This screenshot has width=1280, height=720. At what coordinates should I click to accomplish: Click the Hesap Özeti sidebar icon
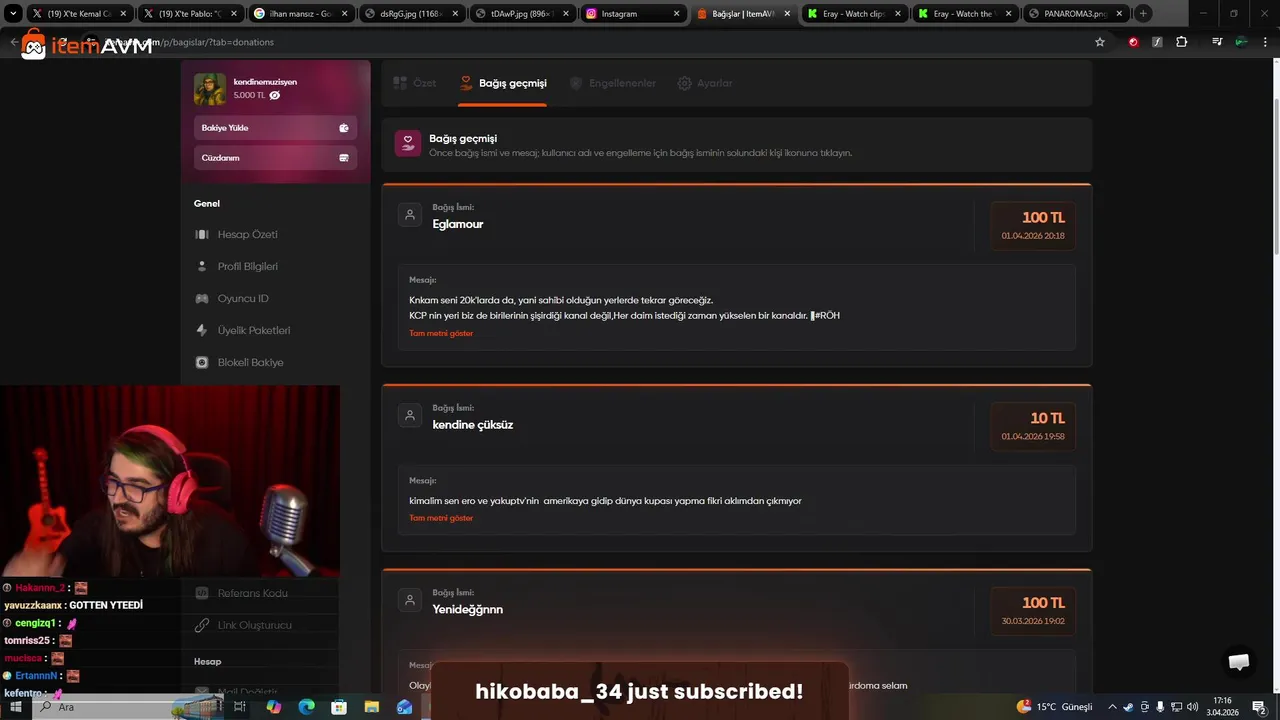pyautogui.click(x=202, y=234)
